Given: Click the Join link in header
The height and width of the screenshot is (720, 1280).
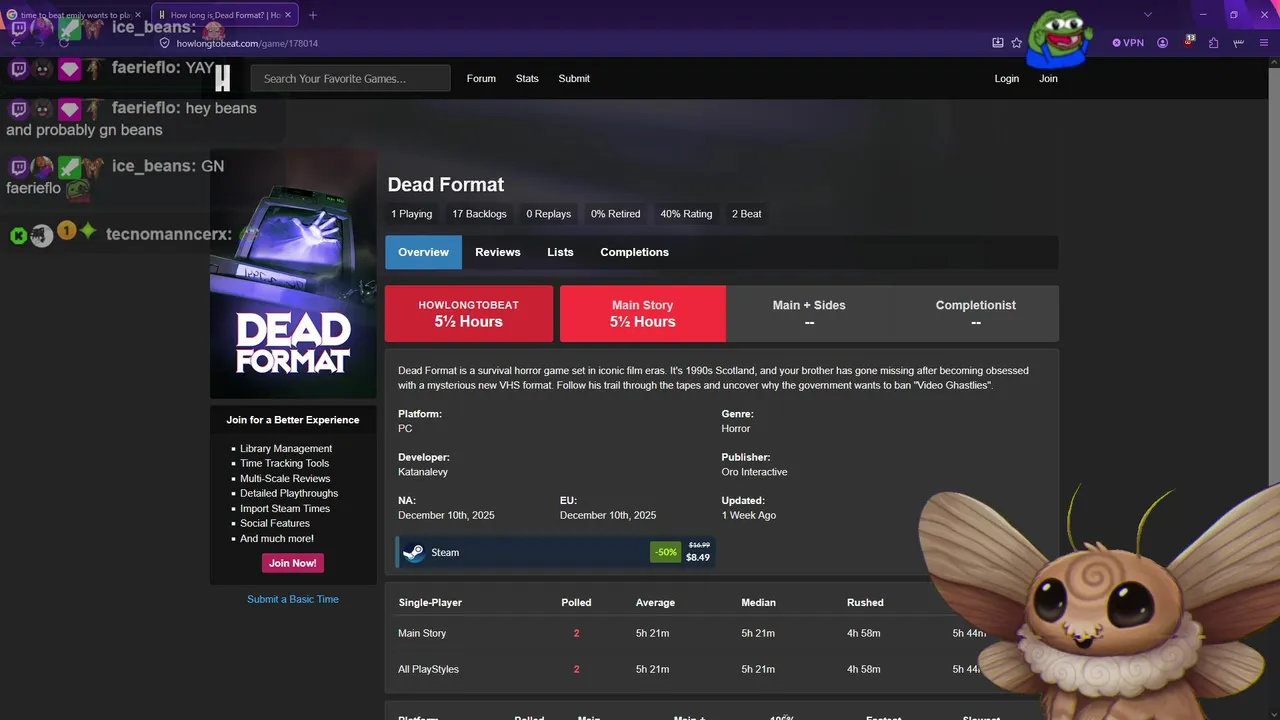Looking at the screenshot, I should 1048,78.
